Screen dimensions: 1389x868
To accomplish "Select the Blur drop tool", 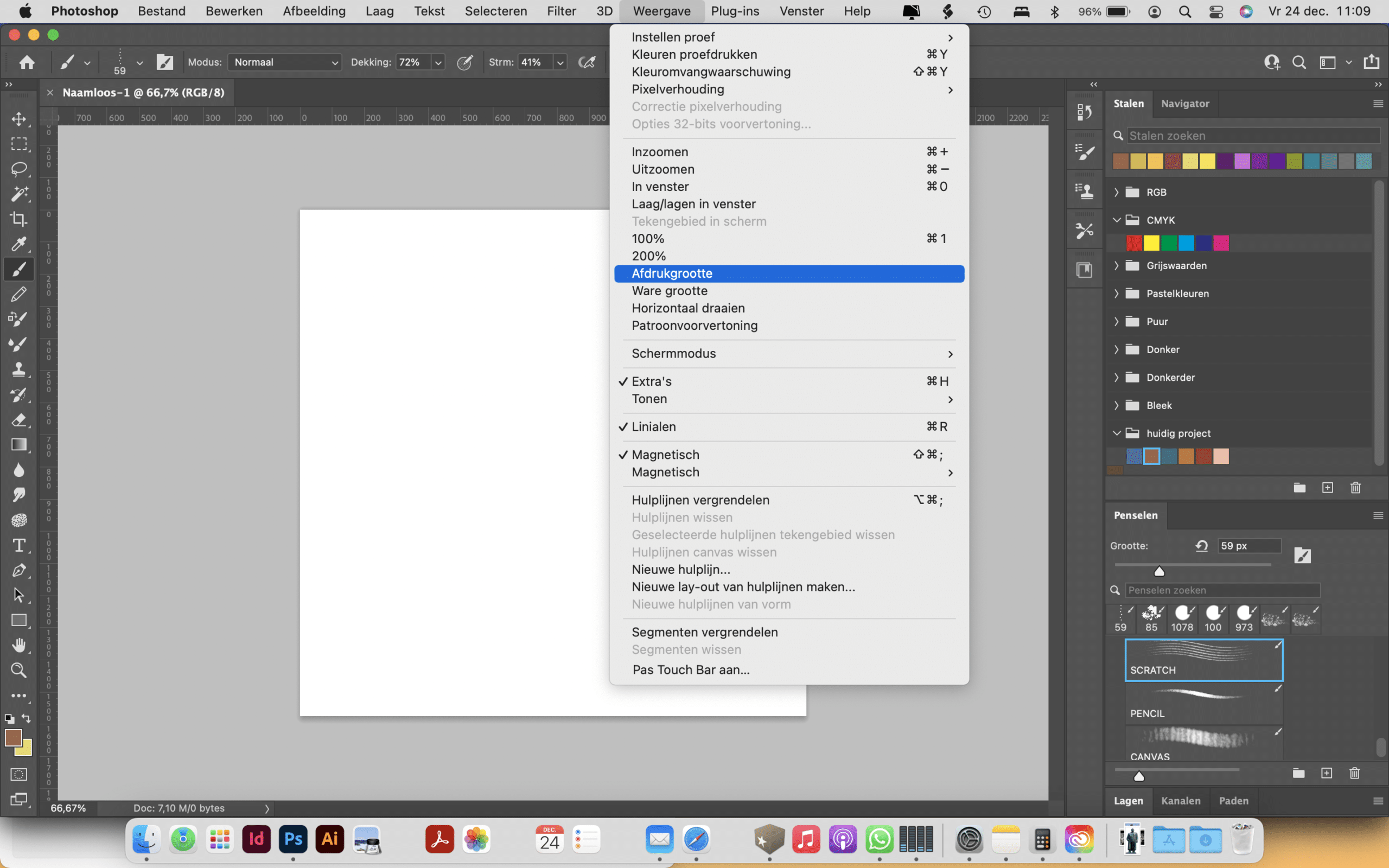I will [x=19, y=470].
